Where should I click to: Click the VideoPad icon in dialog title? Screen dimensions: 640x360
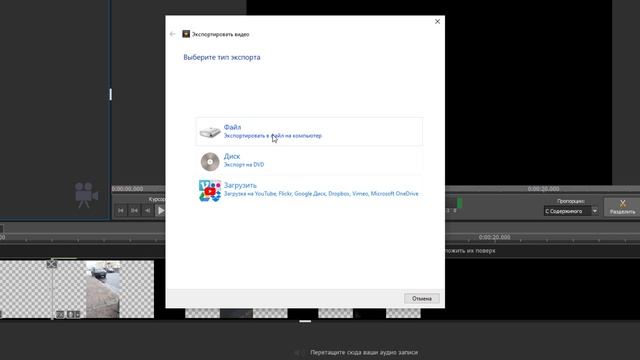[186, 34]
